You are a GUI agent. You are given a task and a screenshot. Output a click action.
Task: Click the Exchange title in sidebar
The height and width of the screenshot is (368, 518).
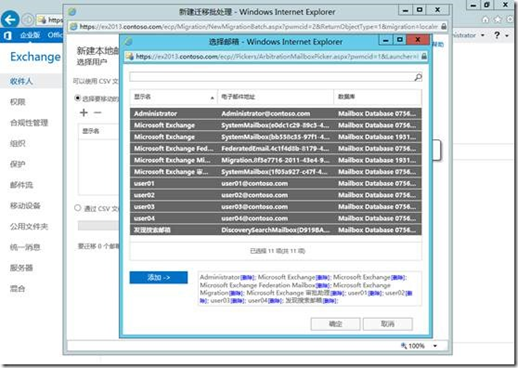click(x=35, y=57)
